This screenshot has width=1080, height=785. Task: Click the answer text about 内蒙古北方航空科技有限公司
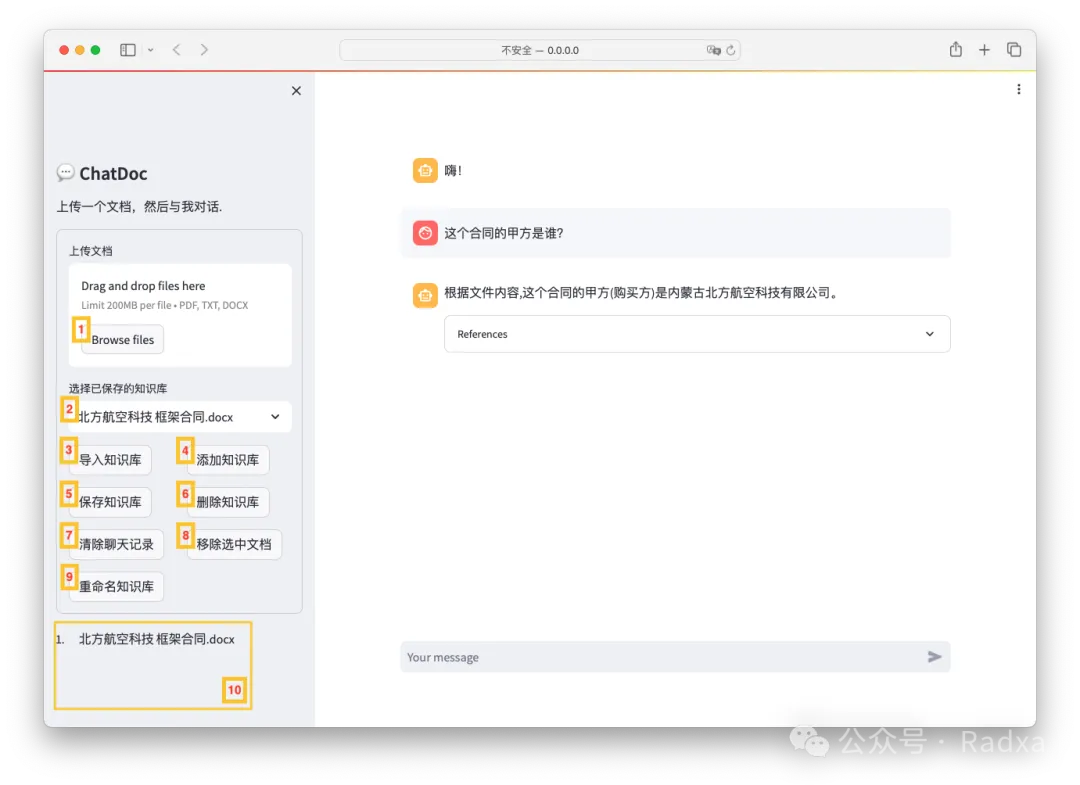point(642,293)
